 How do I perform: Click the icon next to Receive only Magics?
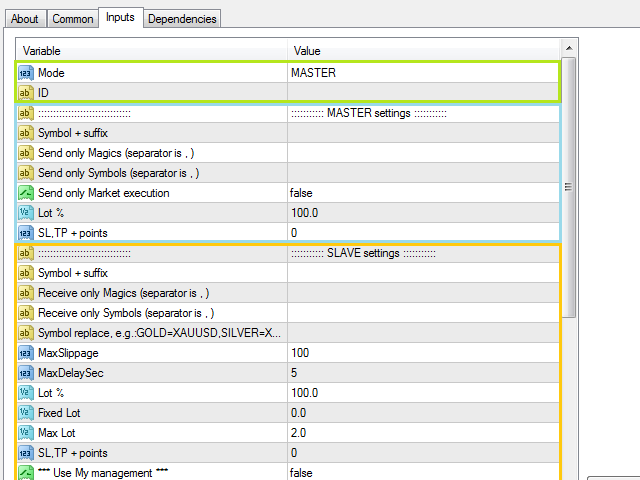point(25,293)
